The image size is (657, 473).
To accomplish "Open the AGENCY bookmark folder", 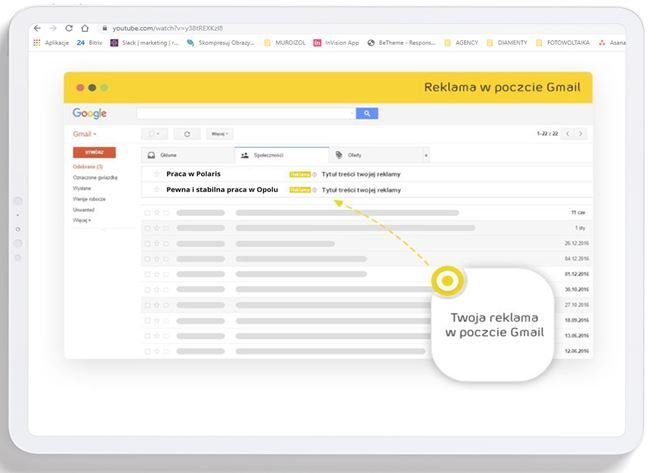I will [461, 43].
